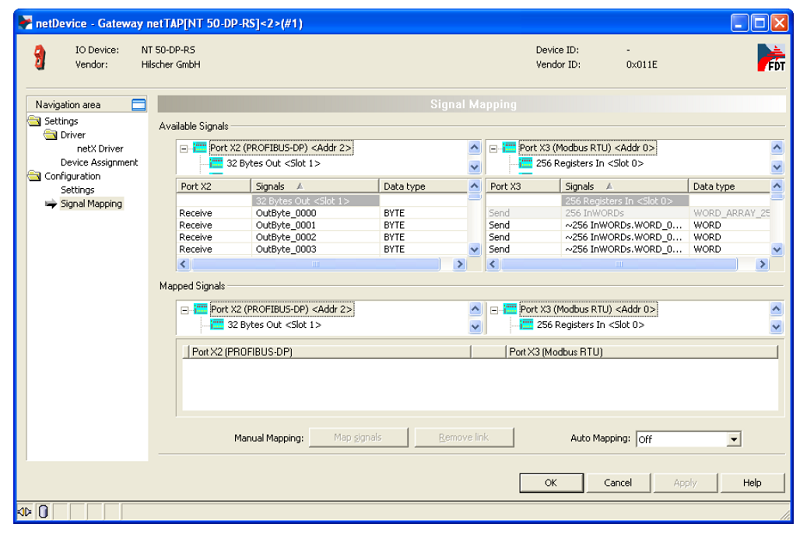Viewport: 800px width, 534px height.
Task: Open Device Assignment in navigation tree
Action: click(x=99, y=162)
